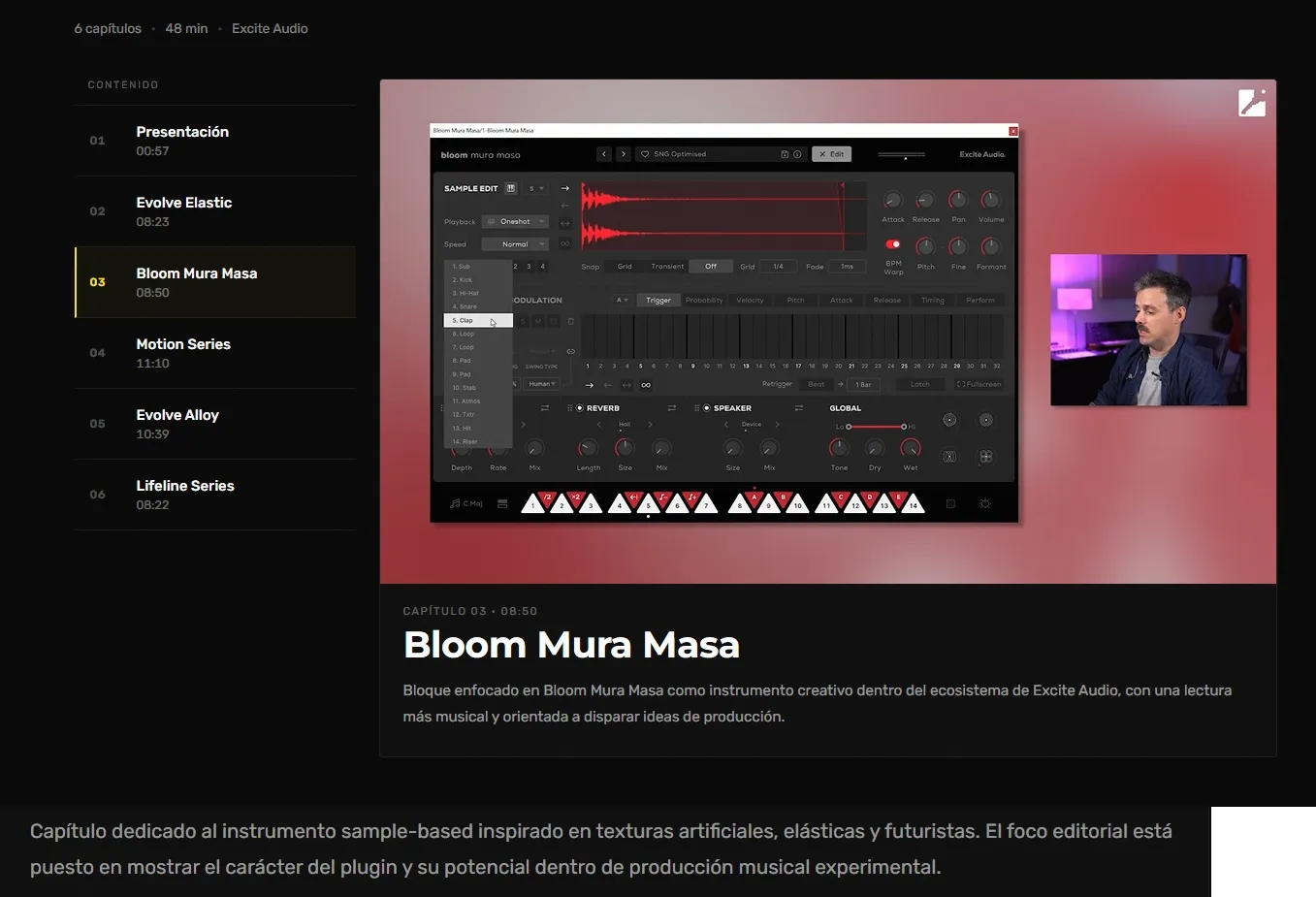This screenshot has height=897, width=1316.
Task: Open the Speed Normal dropdown
Action: point(515,244)
